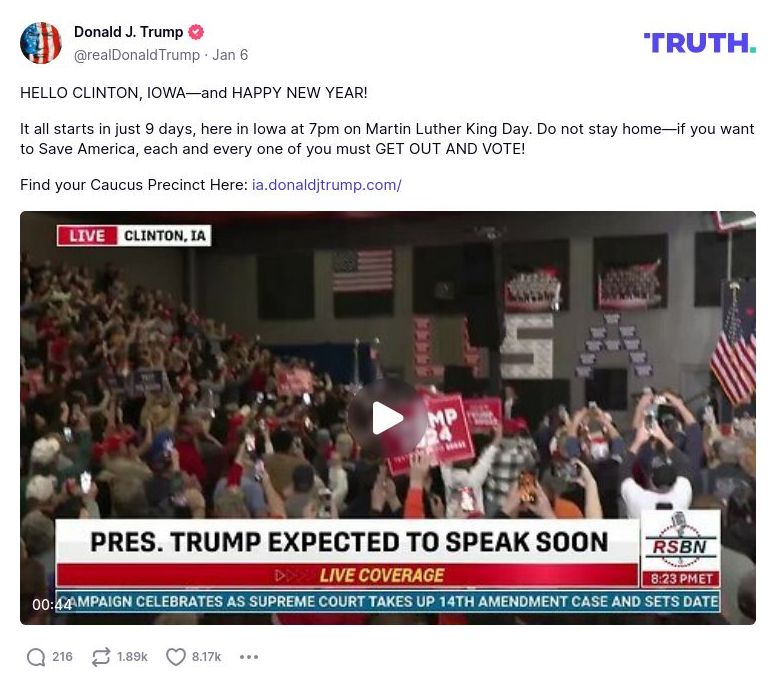Click the ReTruth arrows icon
This screenshot has height=687, width=777.
[x=101, y=657]
